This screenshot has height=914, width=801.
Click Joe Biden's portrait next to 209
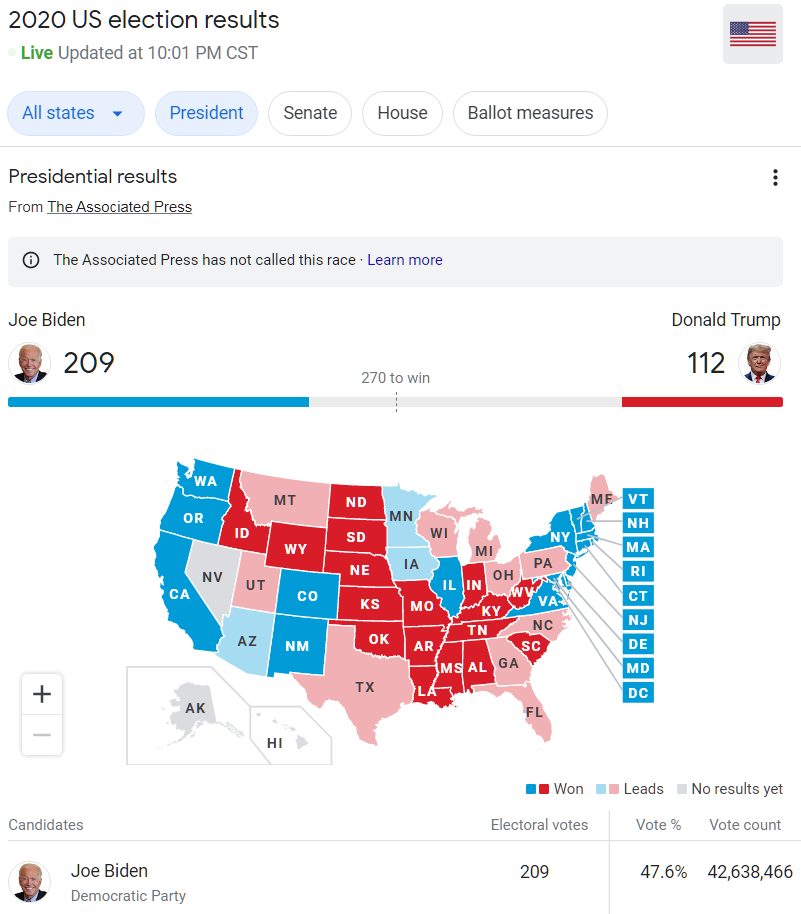click(29, 363)
